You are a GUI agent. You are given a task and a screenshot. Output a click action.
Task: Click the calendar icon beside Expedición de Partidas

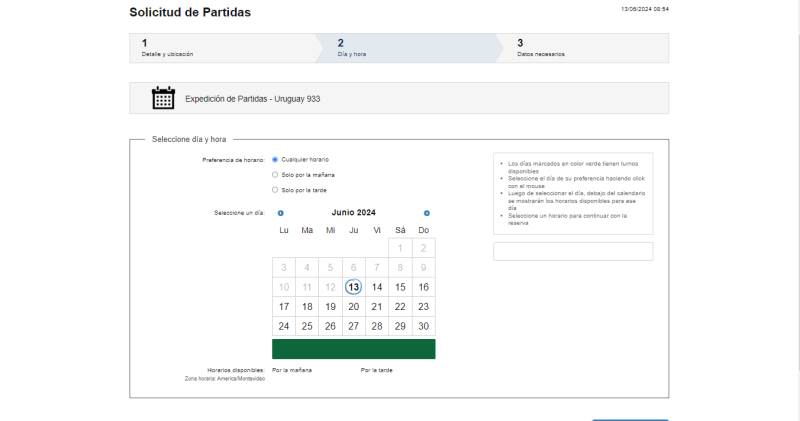[x=163, y=98]
